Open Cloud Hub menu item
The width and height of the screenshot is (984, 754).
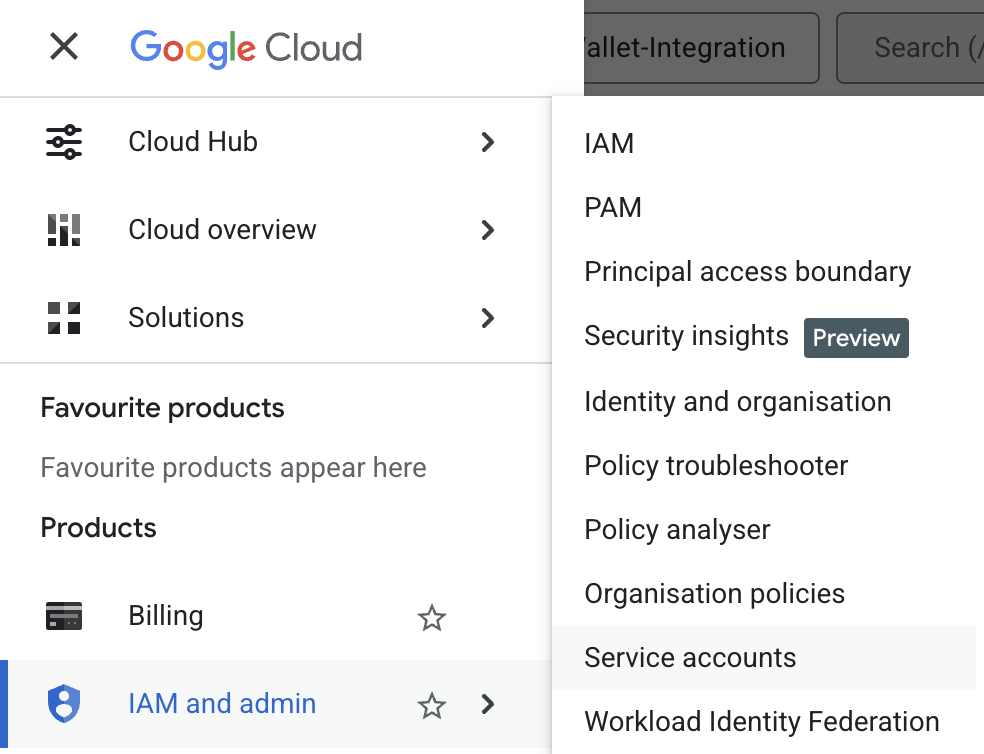coord(275,142)
